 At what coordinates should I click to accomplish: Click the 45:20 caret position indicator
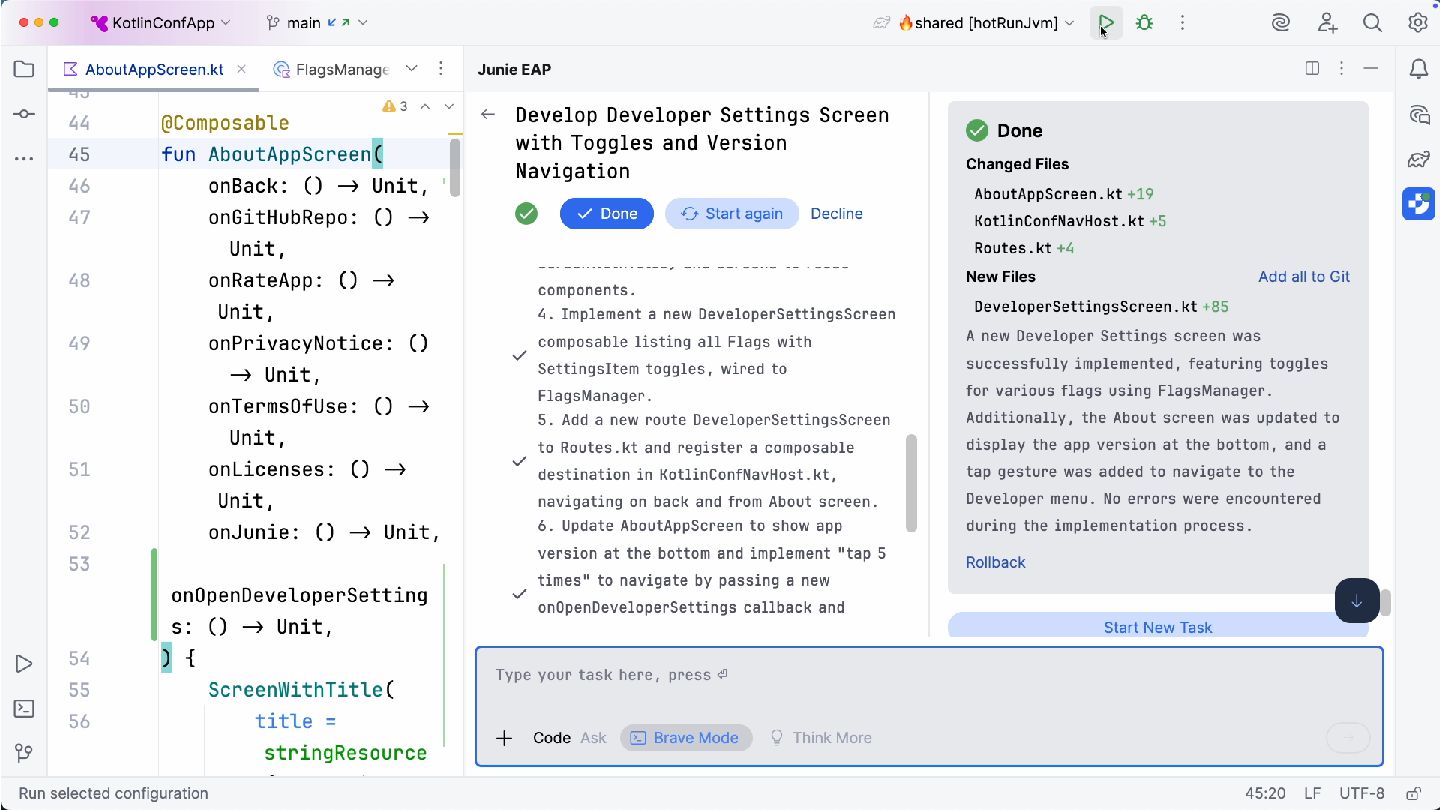click(1265, 794)
